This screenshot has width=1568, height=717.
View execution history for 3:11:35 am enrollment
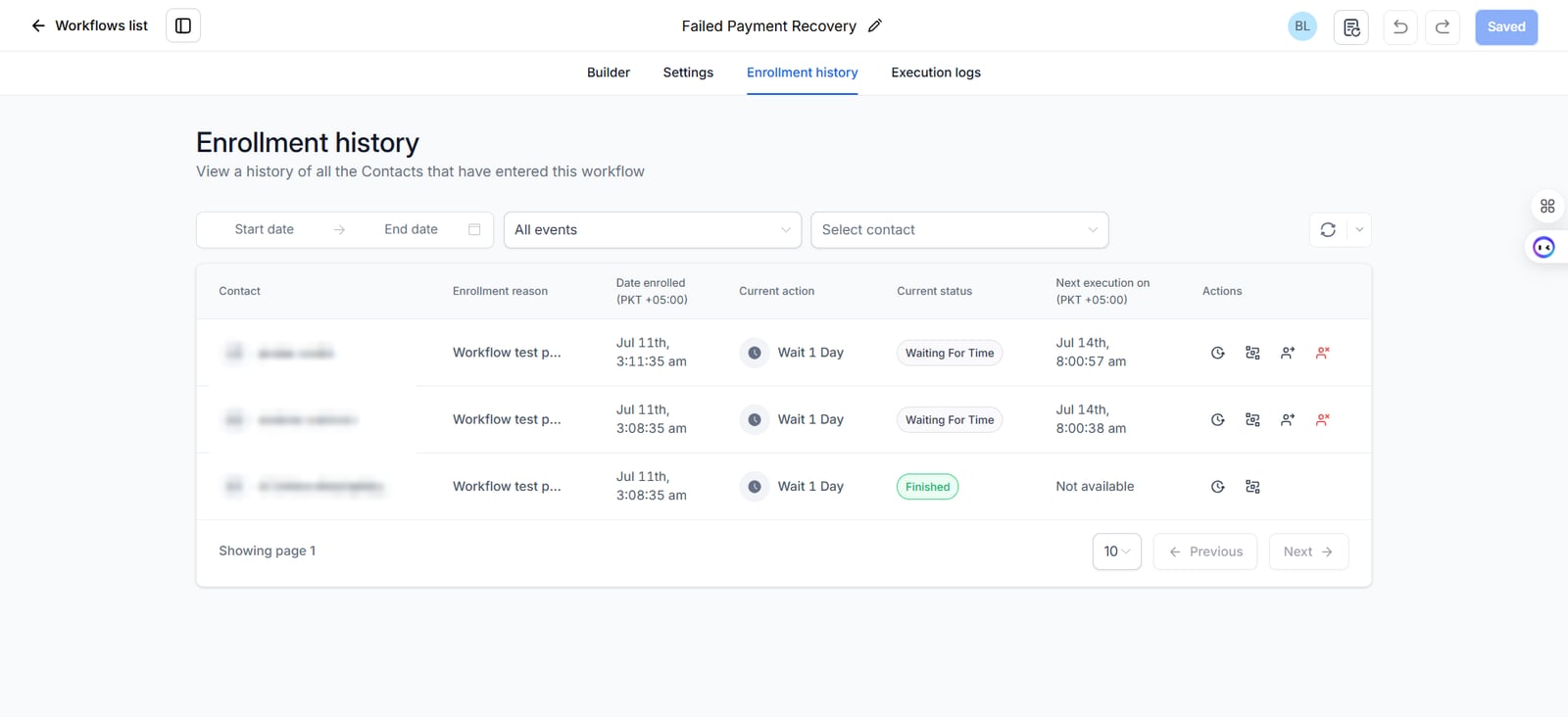1218,353
